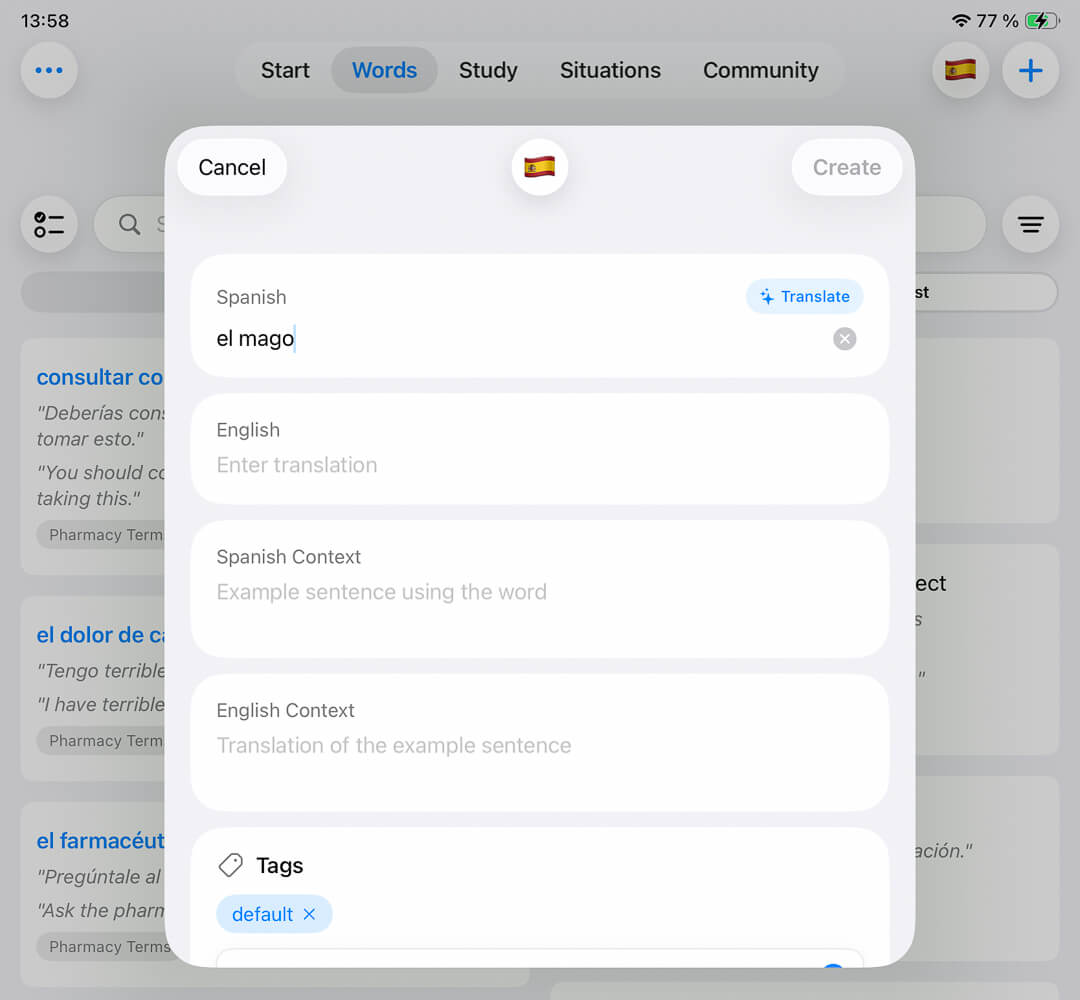The width and height of the screenshot is (1080, 1000).
Task: Tap the Translate sparkle button
Action: [804, 296]
